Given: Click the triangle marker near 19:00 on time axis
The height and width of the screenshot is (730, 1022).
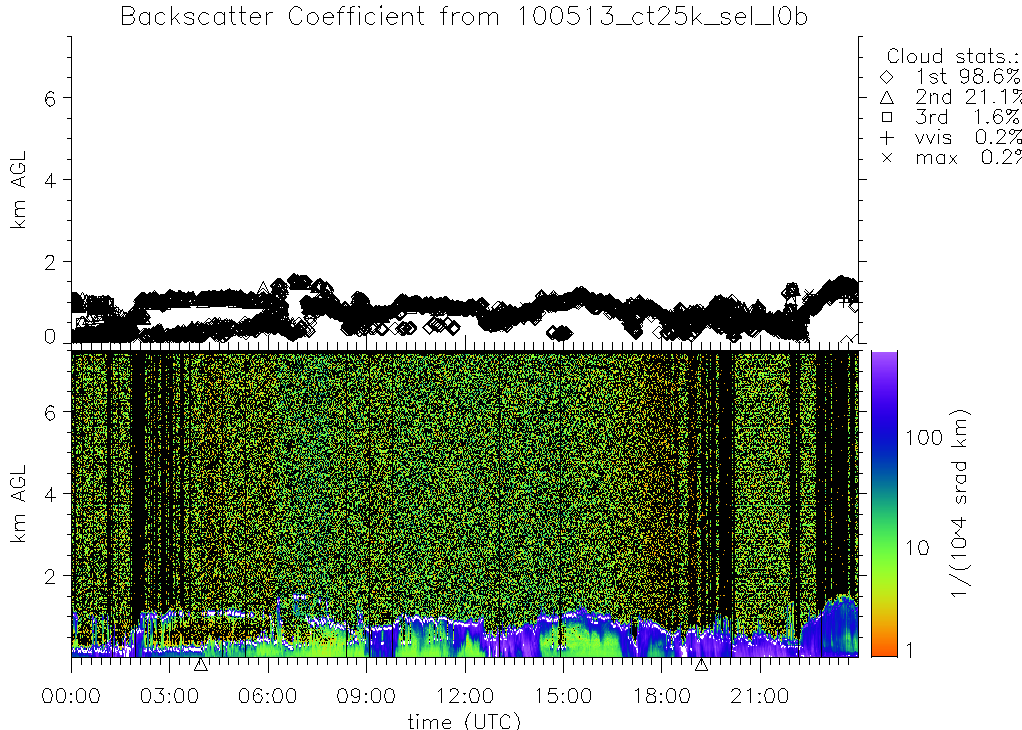Looking at the screenshot, I should [x=702, y=664].
